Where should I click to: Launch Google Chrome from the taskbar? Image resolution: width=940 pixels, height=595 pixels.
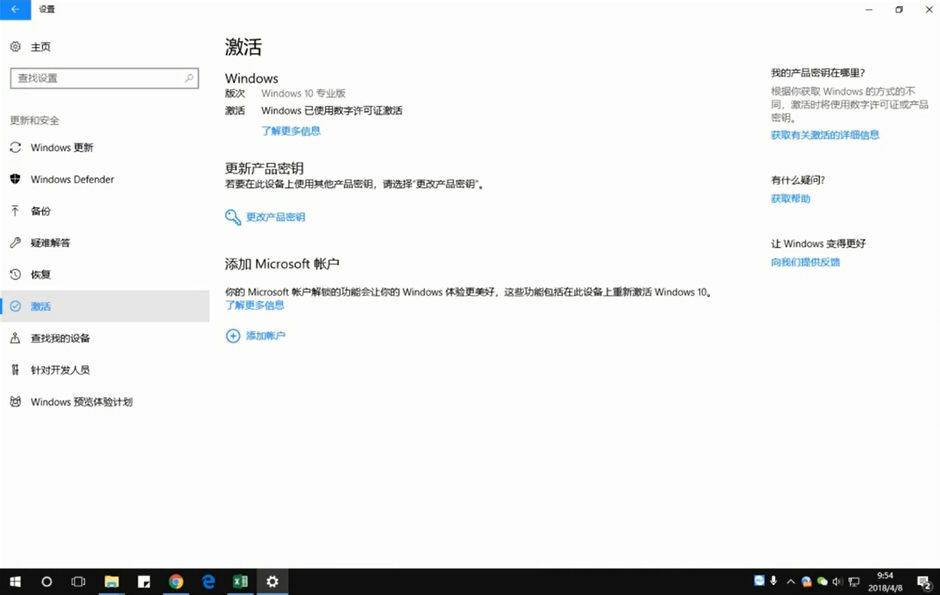coord(176,581)
